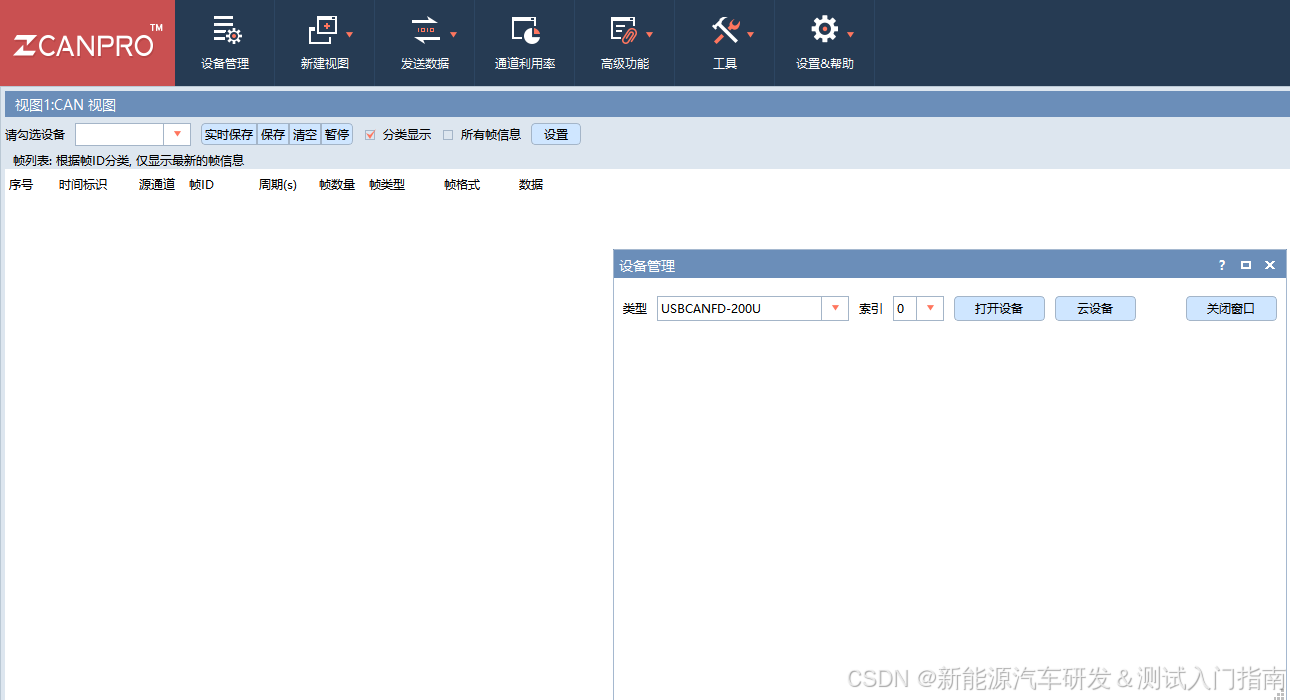Image resolution: width=1290 pixels, height=700 pixels.
Task: Click the 数据 column header
Action: point(531,185)
